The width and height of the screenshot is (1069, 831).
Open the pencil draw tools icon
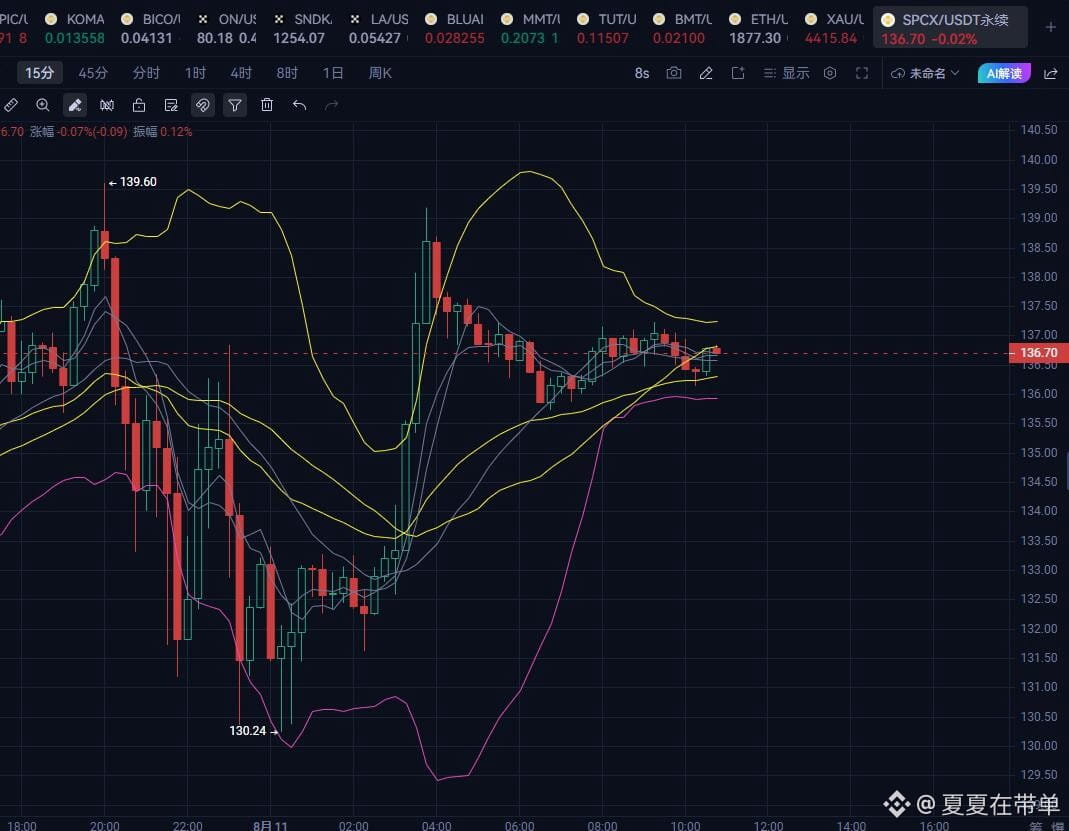[706, 73]
